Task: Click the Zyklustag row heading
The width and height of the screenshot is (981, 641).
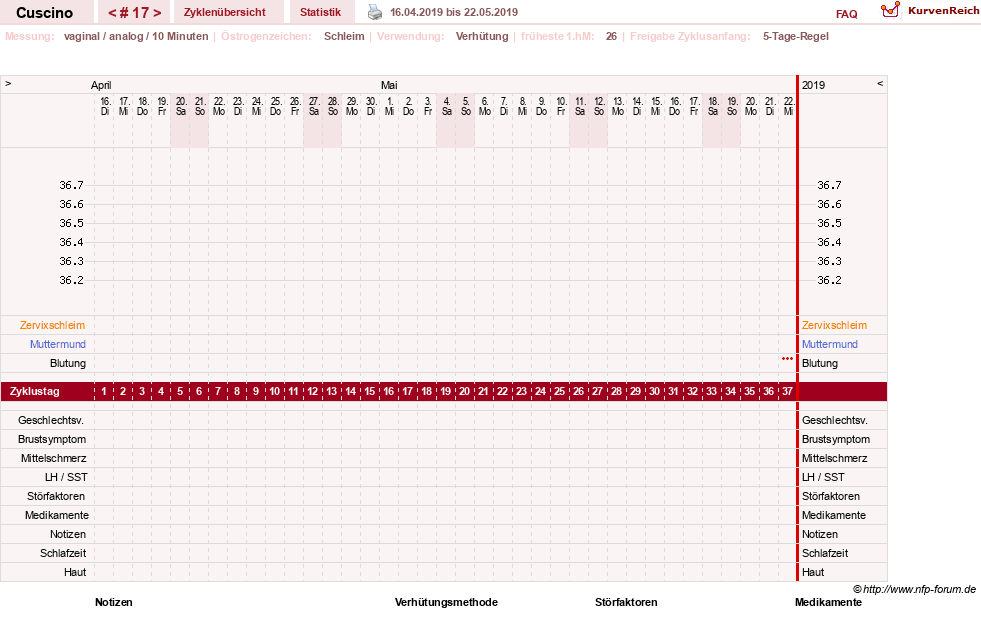Action: coord(35,391)
